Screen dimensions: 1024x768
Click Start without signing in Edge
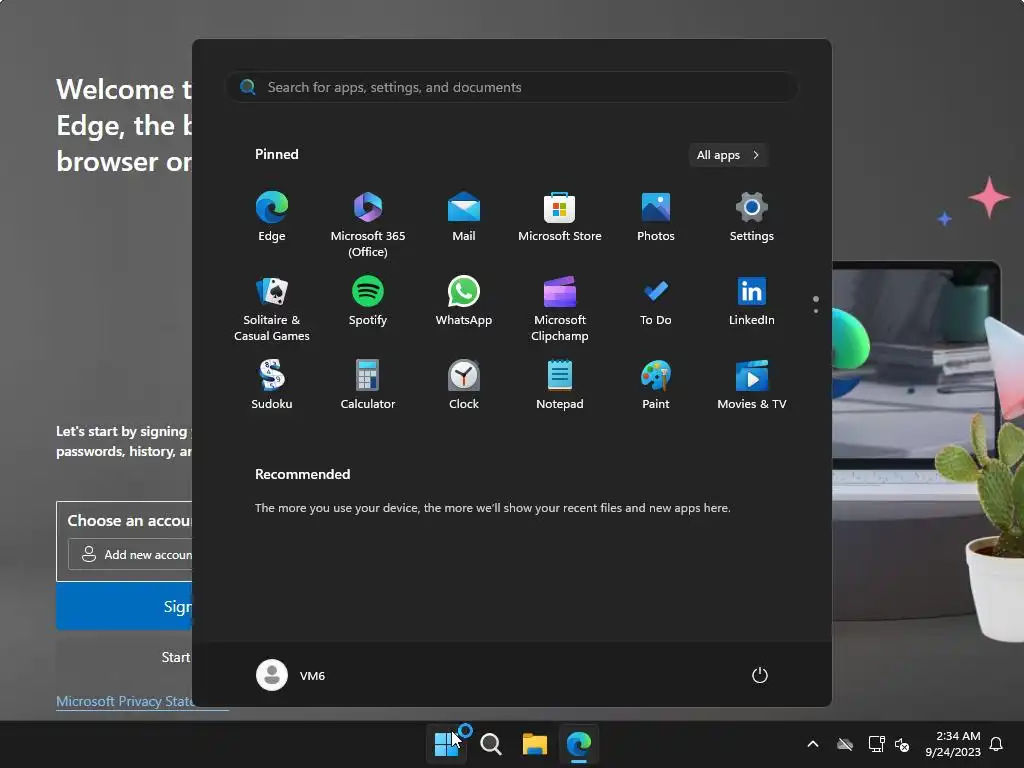pyautogui.click(x=176, y=657)
